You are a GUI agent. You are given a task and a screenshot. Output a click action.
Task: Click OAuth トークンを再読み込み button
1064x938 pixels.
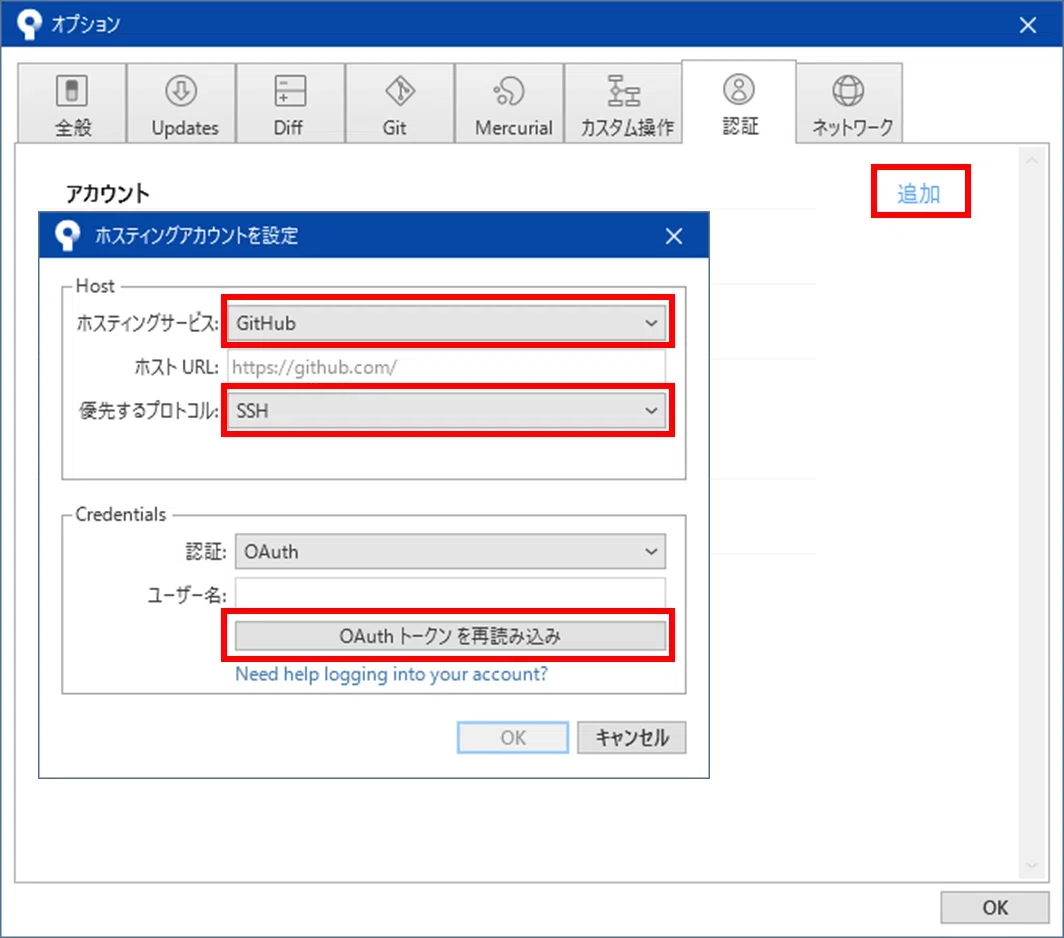pos(450,636)
